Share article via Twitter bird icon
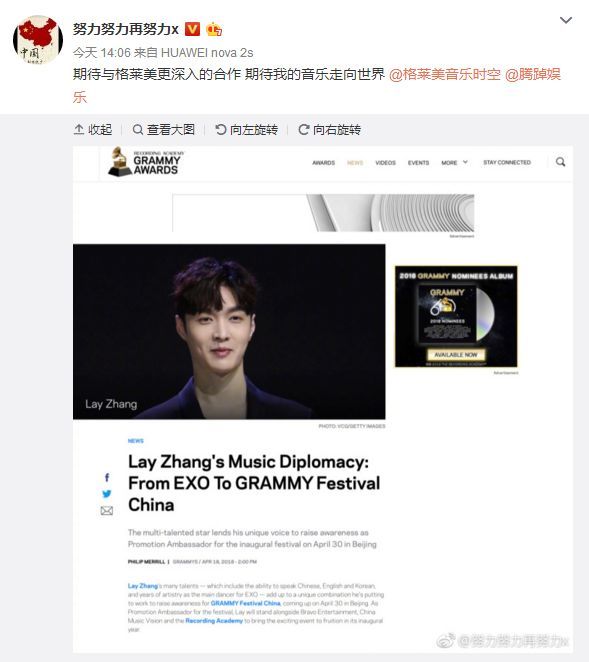The width and height of the screenshot is (589, 662). click(107, 494)
